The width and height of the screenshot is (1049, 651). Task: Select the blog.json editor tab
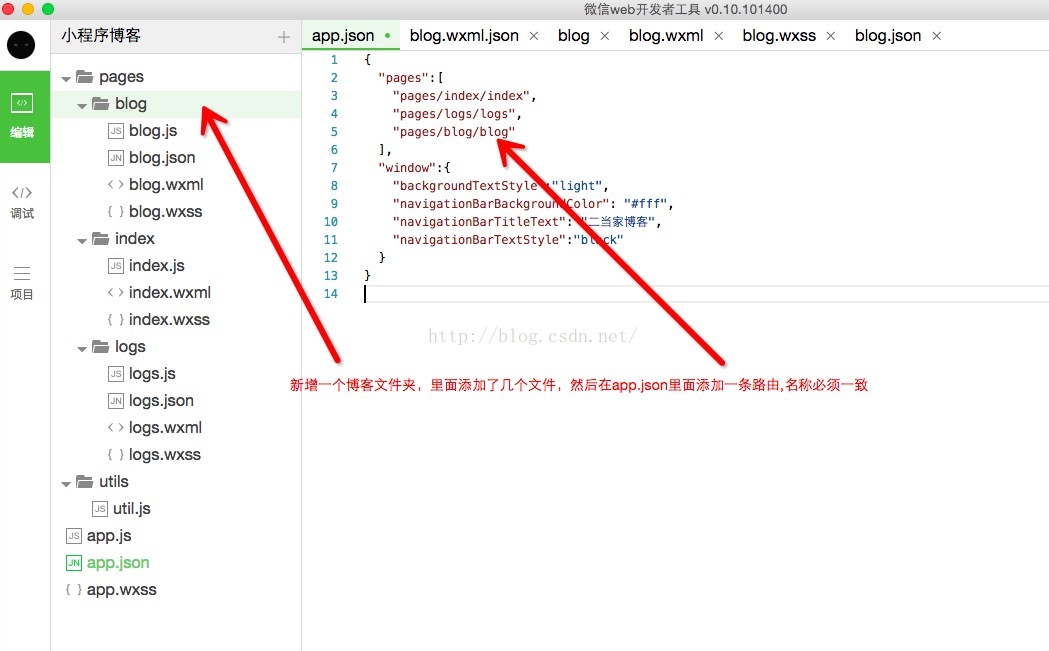click(887, 36)
